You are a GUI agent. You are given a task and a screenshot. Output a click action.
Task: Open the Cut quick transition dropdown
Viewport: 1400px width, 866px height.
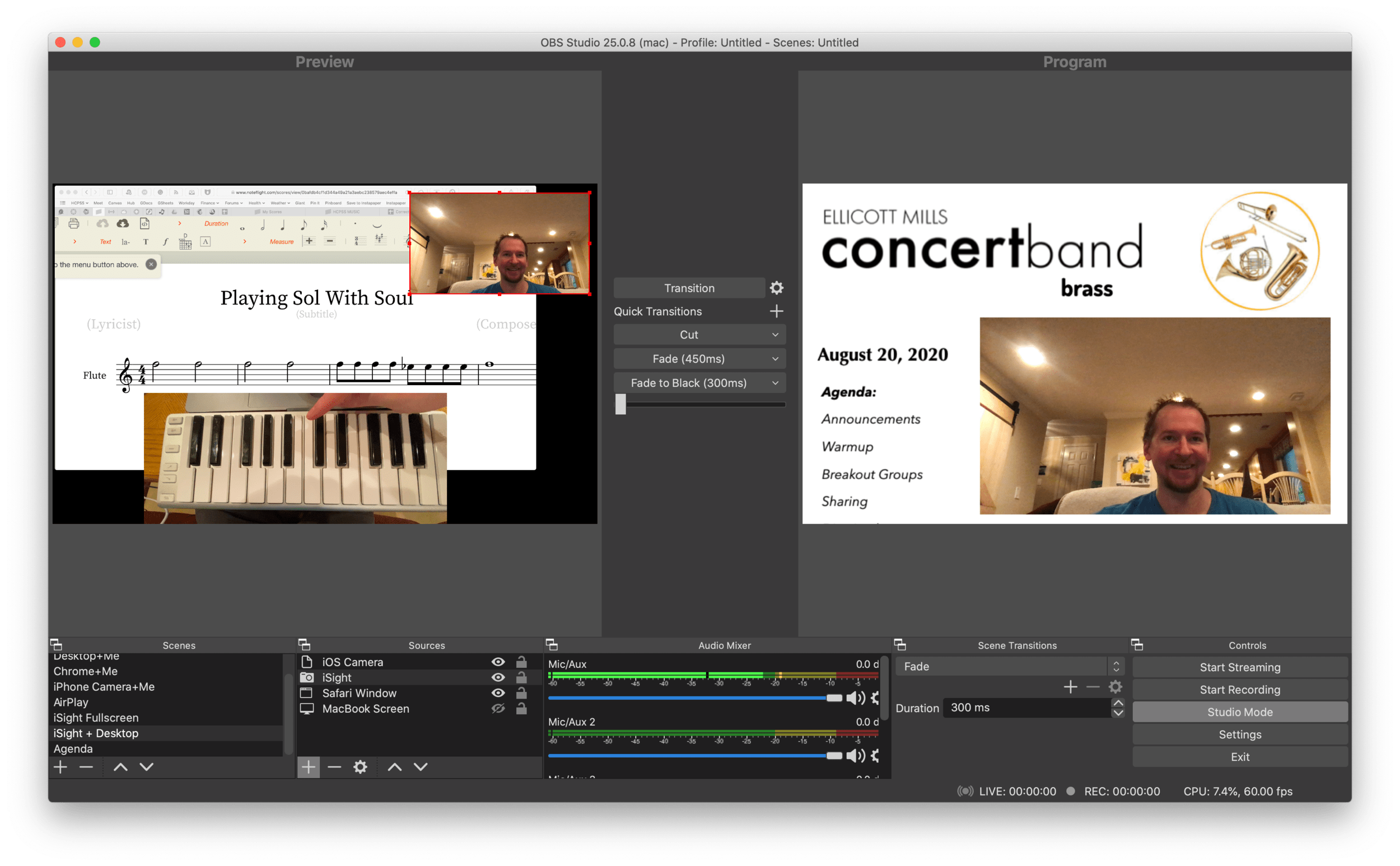point(775,334)
